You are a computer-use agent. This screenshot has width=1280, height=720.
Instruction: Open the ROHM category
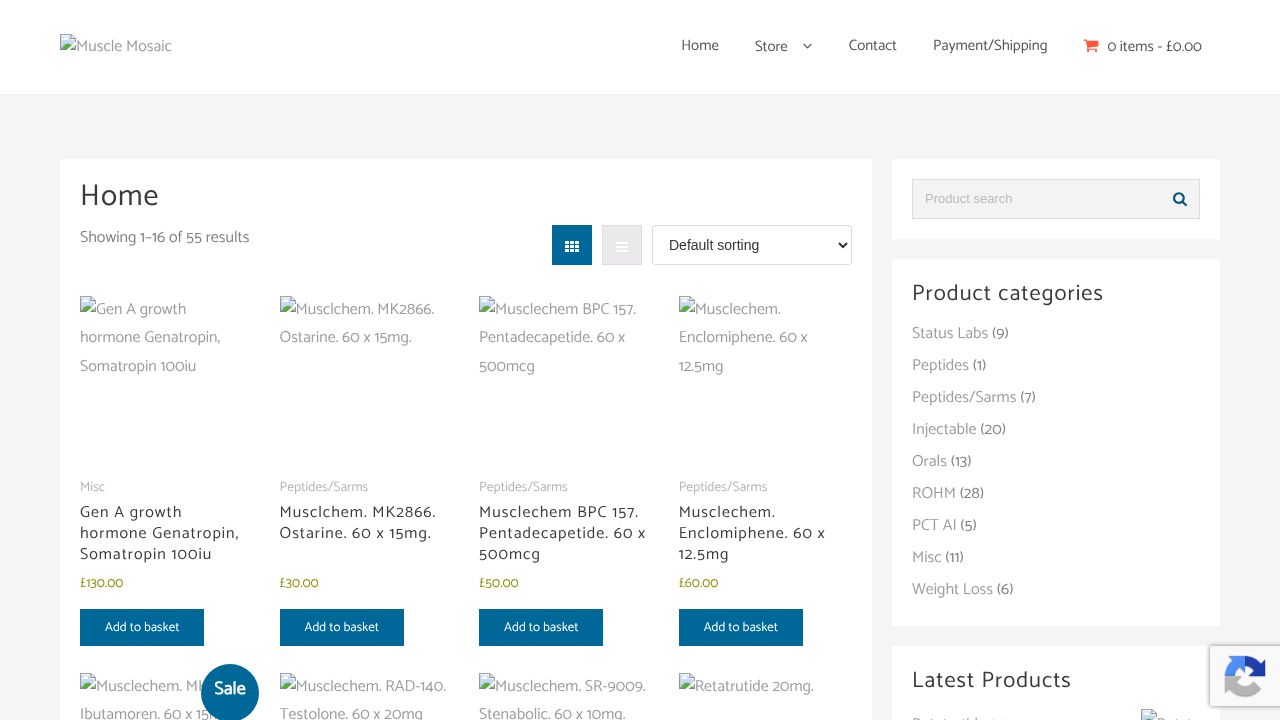click(x=934, y=493)
